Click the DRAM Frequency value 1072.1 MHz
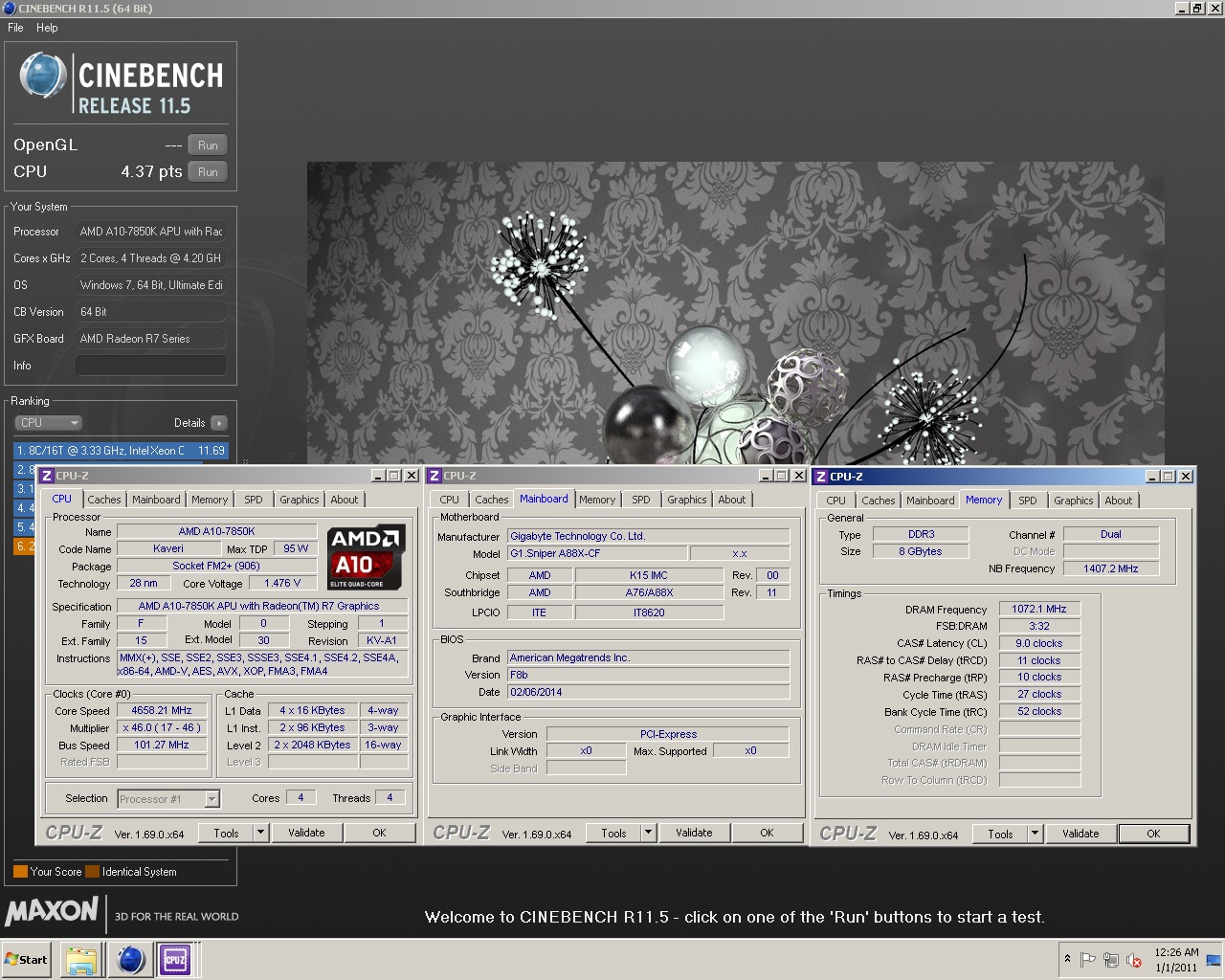1225x980 pixels. pyautogui.click(x=1039, y=609)
